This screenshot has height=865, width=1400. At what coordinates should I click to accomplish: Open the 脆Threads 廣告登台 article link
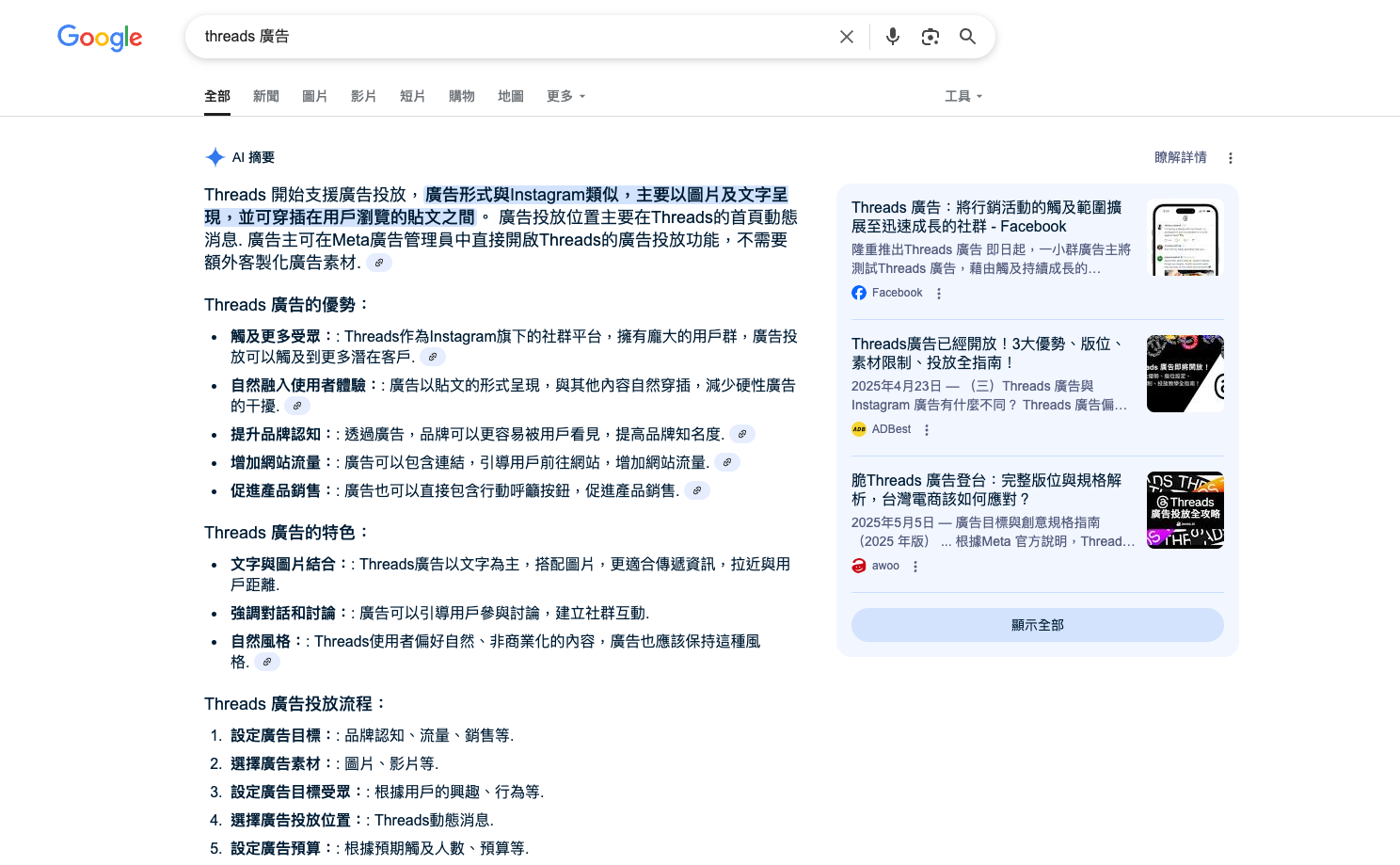(x=987, y=489)
